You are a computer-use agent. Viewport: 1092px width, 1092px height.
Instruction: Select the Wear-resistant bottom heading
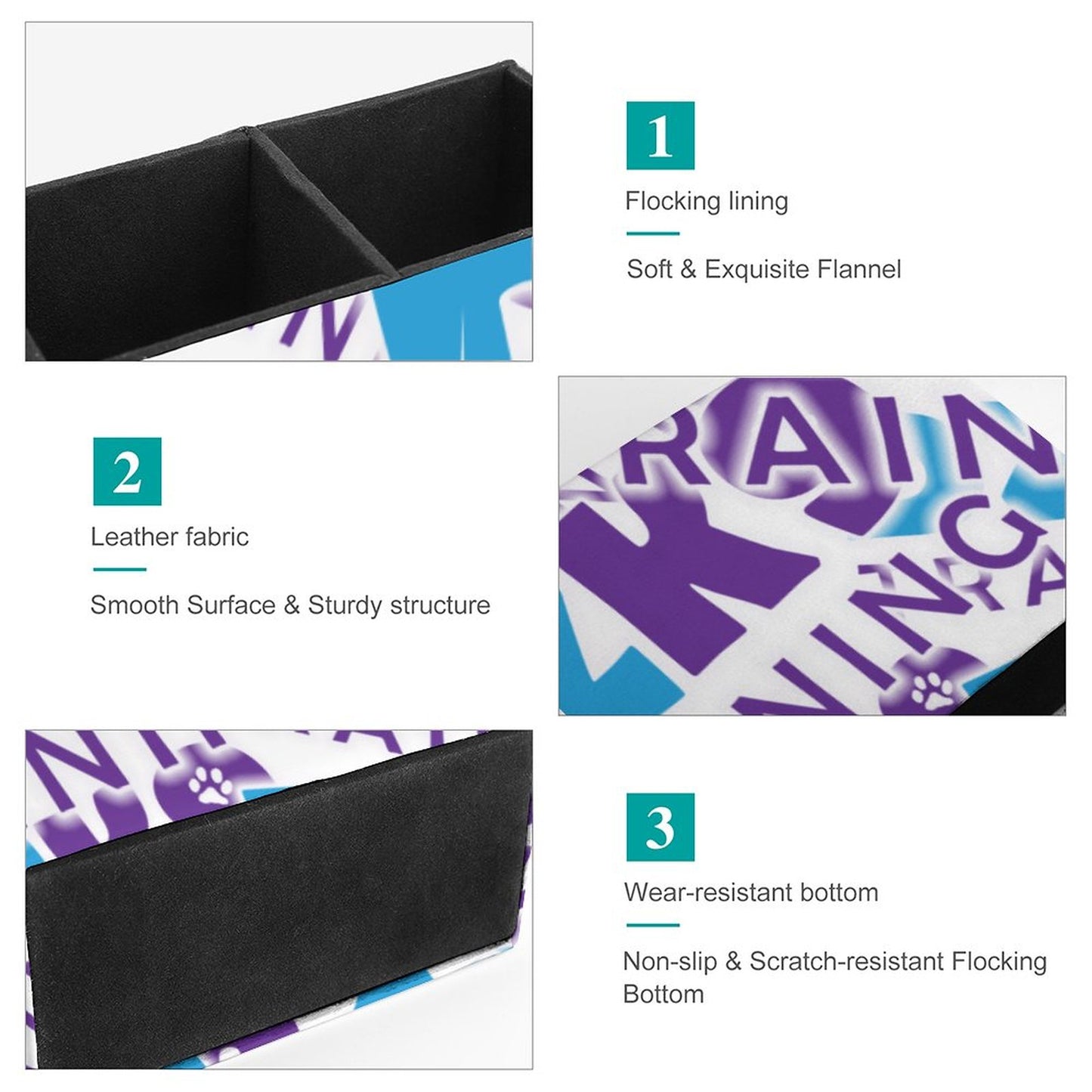751,892
